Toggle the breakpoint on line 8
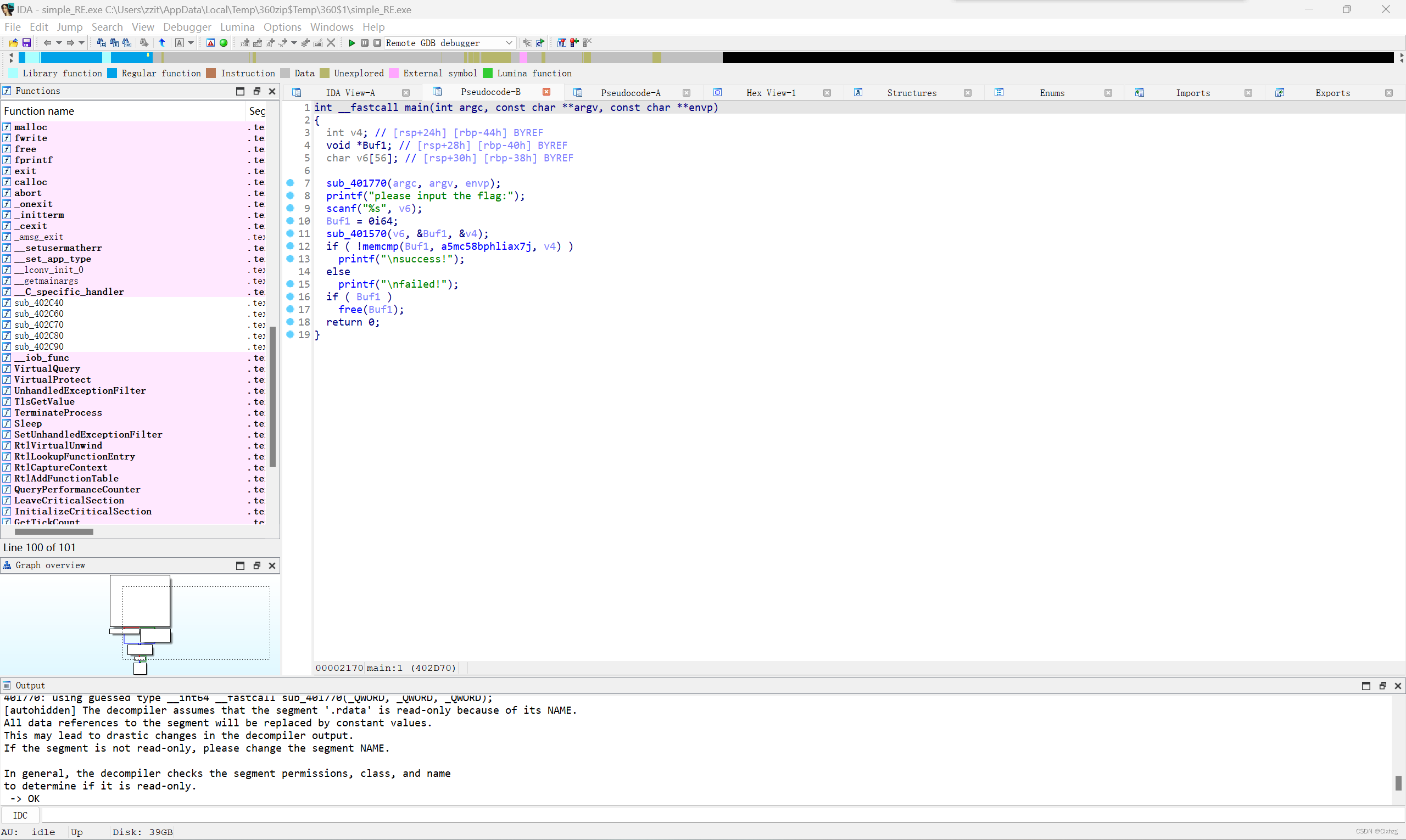 tap(291, 196)
